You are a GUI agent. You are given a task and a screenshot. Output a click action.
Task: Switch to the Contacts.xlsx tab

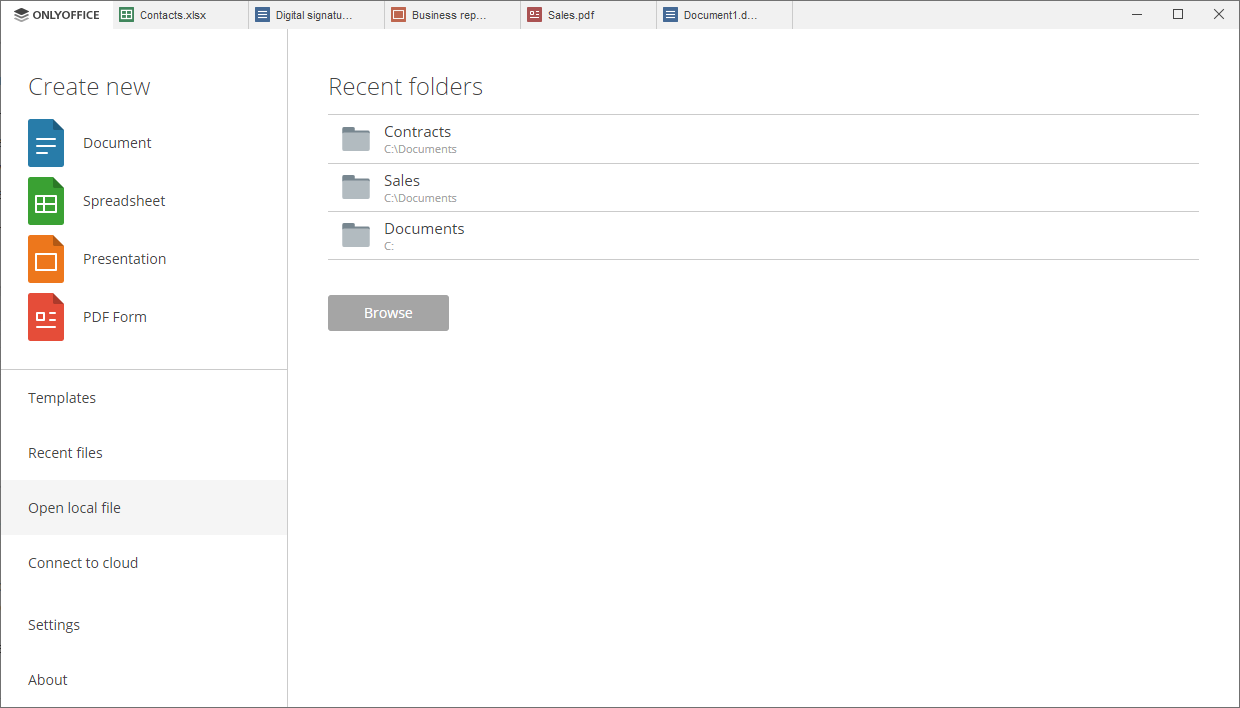180,15
